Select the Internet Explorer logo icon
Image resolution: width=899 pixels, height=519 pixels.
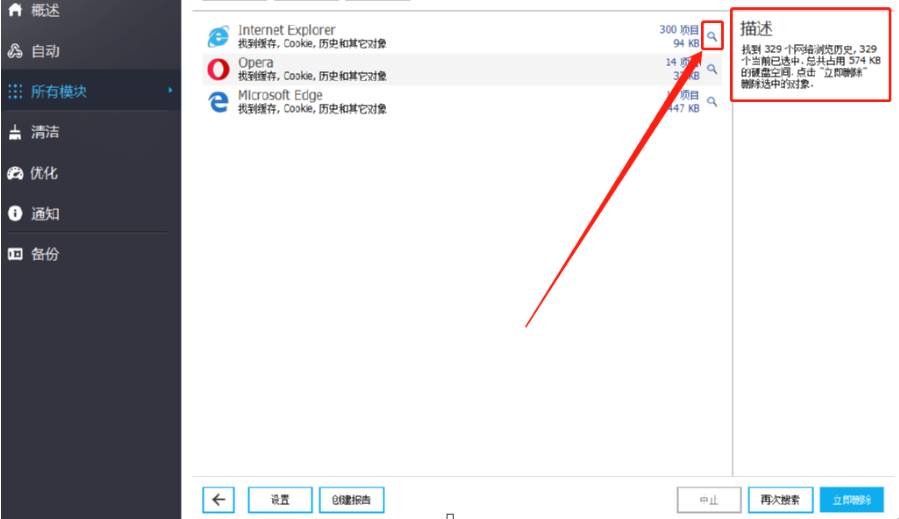coord(218,37)
